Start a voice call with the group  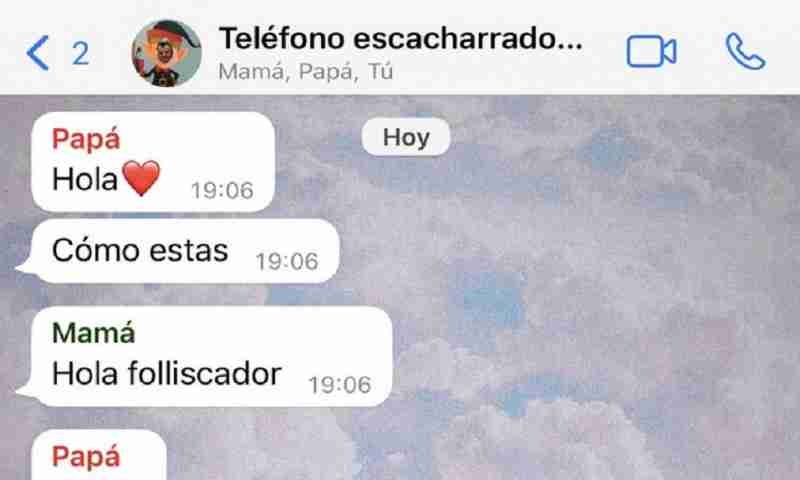click(745, 52)
